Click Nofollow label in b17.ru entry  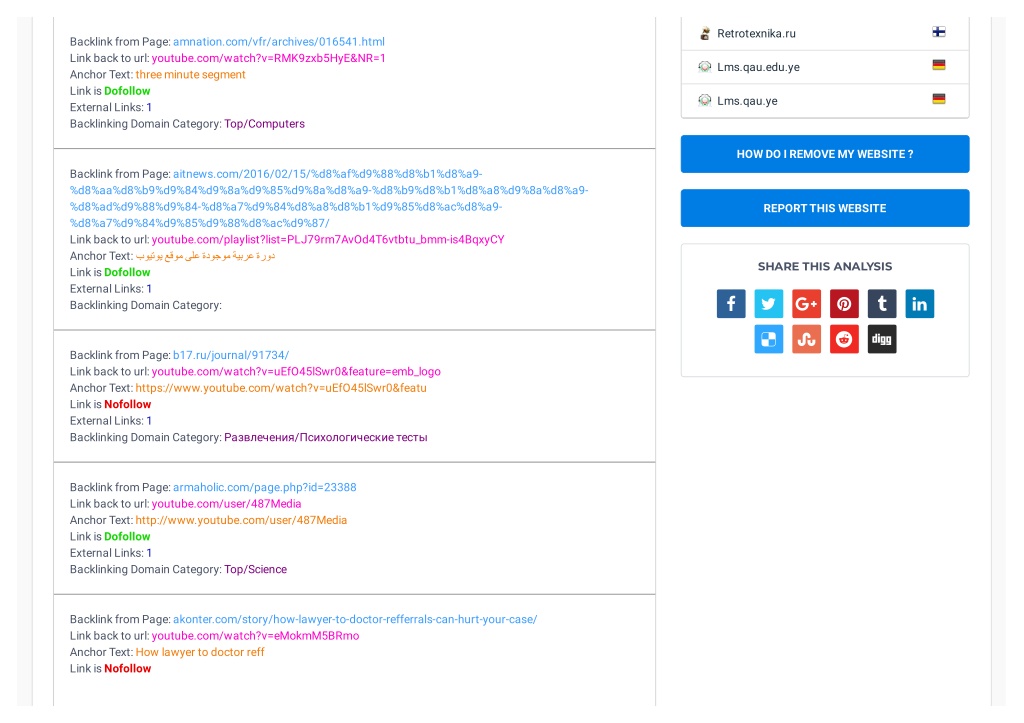click(128, 404)
